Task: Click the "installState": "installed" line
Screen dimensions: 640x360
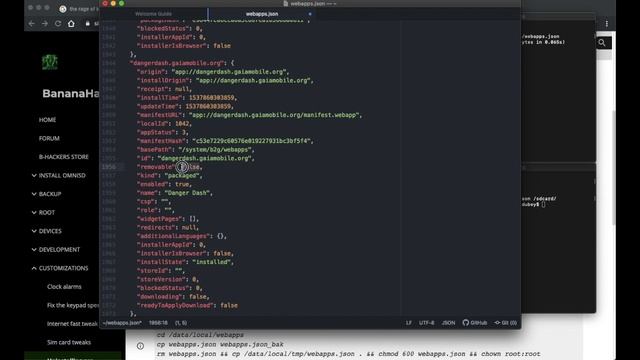Action: point(186,262)
